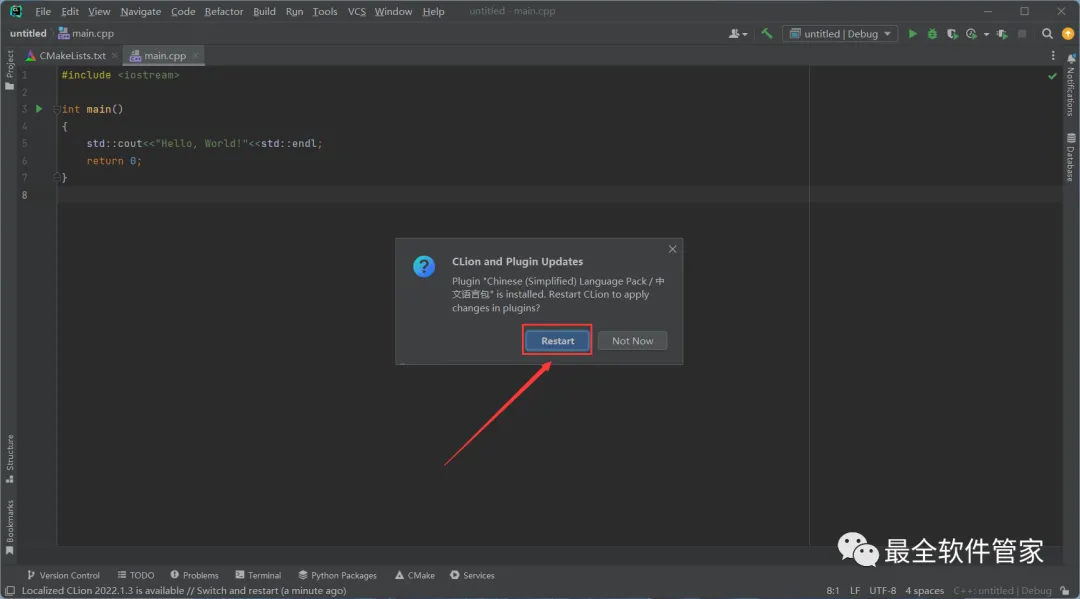Expand the profiler options dropdown arrow
The image size is (1080, 599).
click(986, 34)
